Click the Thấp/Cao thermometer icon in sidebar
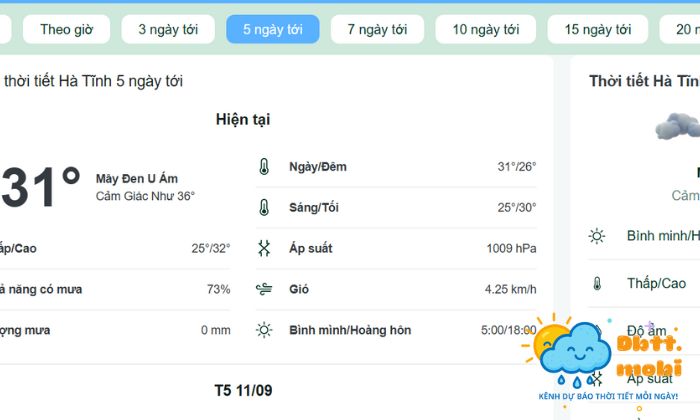700x420 pixels. click(x=597, y=284)
